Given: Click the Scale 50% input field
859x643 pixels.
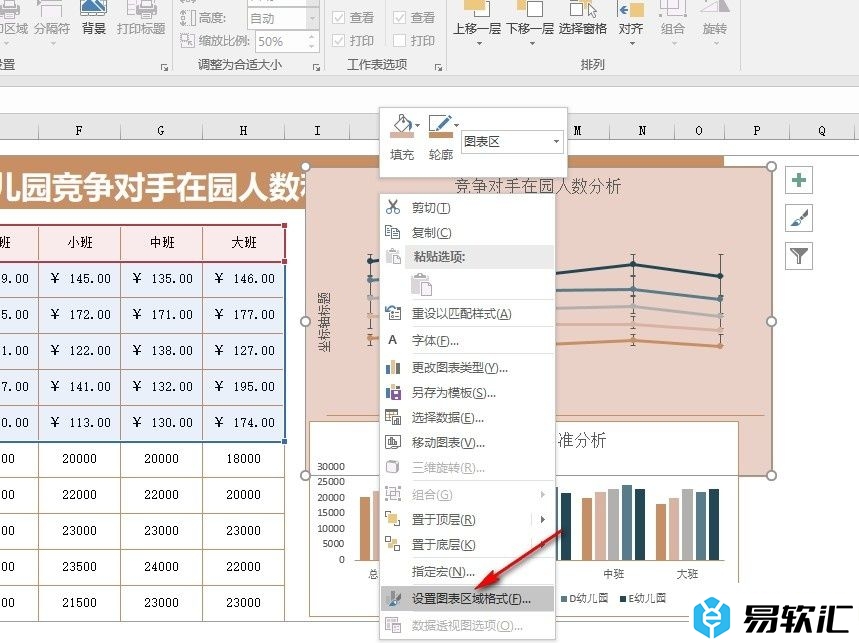Looking at the screenshot, I should (x=282, y=41).
